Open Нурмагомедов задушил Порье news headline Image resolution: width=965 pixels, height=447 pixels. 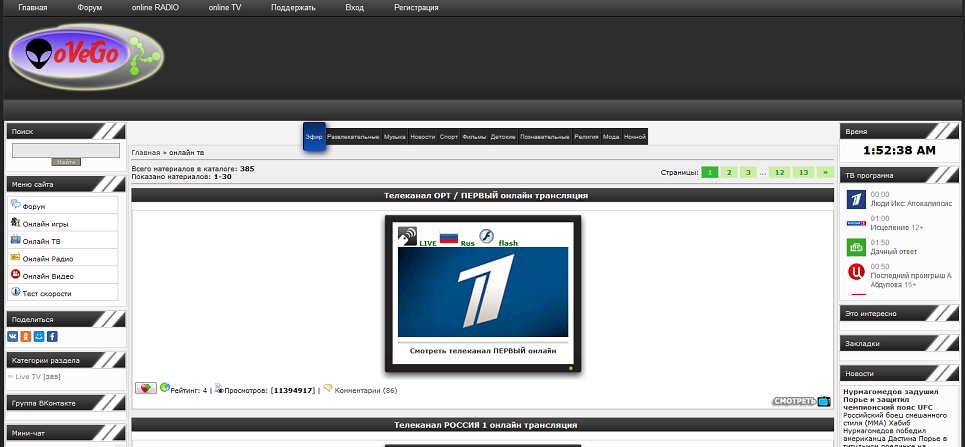(x=890, y=399)
